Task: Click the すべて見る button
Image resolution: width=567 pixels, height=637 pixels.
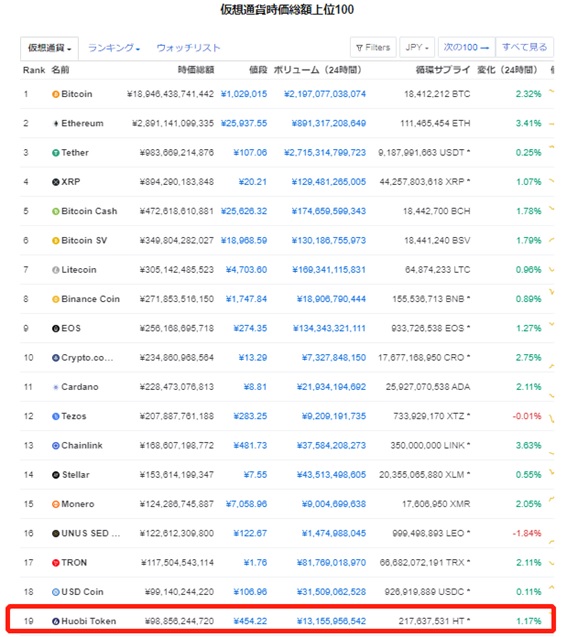Action: 524,48
